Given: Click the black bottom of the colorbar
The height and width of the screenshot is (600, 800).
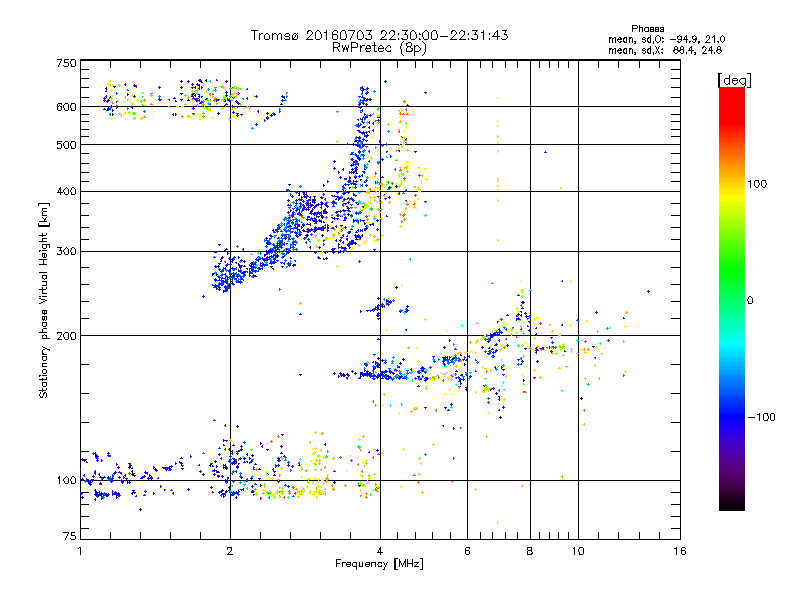Looking at the screenshot, I should pos(732,505).
